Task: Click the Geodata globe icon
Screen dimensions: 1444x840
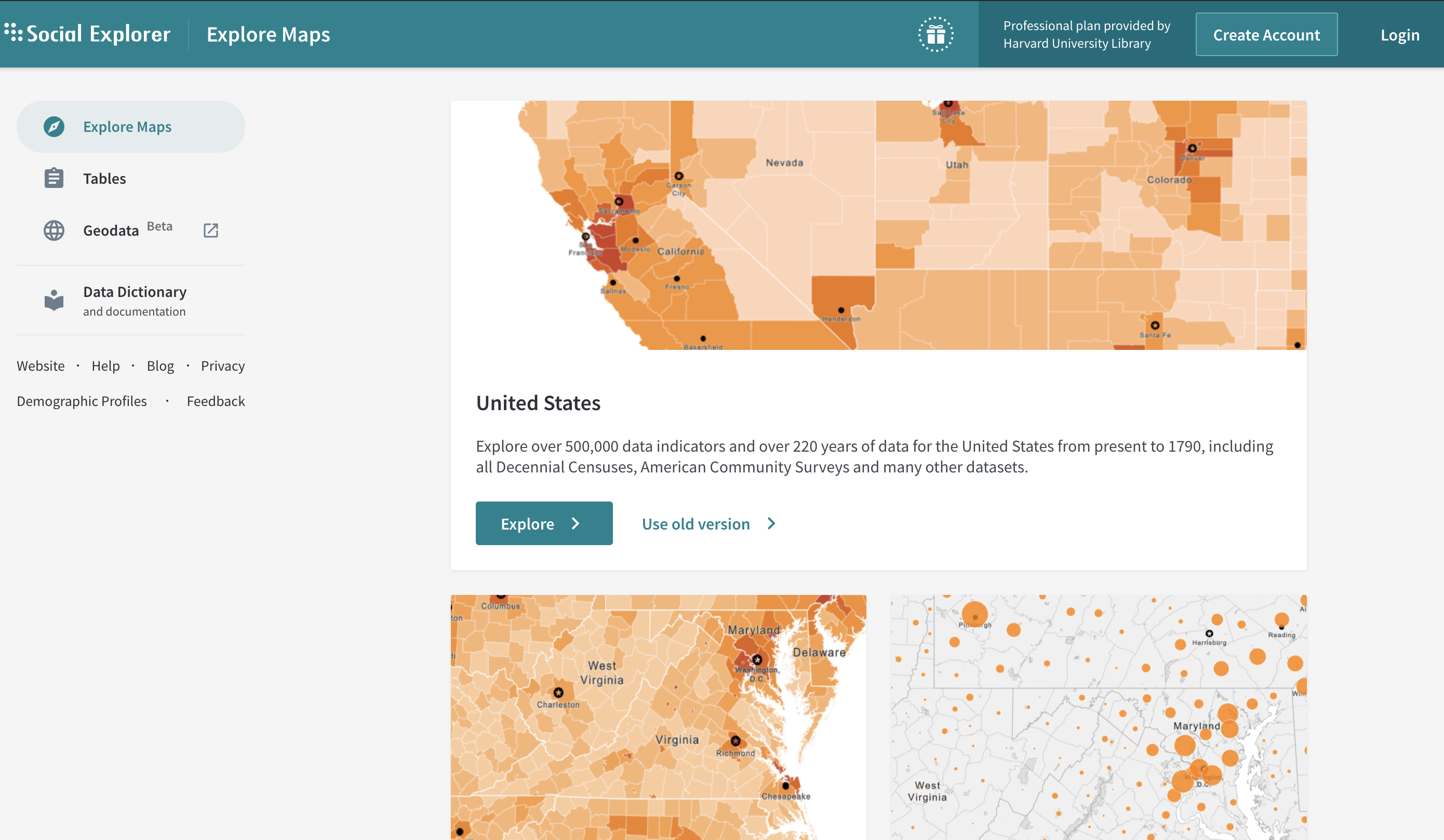Action: coord(54,230)
